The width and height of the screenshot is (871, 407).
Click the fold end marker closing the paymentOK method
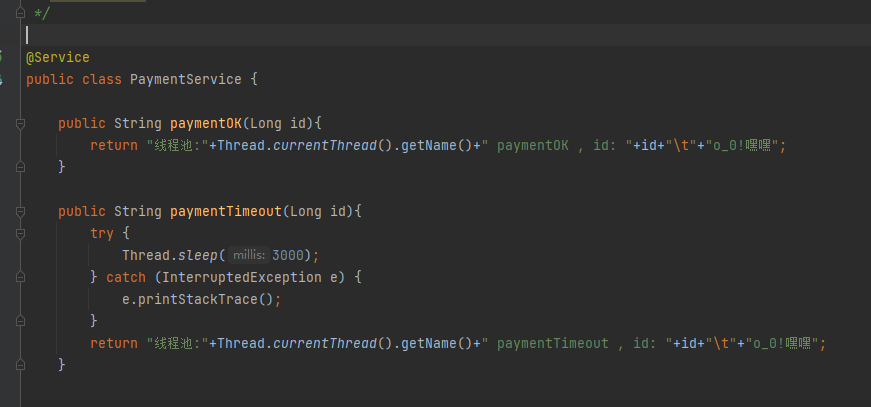(x=20, y=167)
